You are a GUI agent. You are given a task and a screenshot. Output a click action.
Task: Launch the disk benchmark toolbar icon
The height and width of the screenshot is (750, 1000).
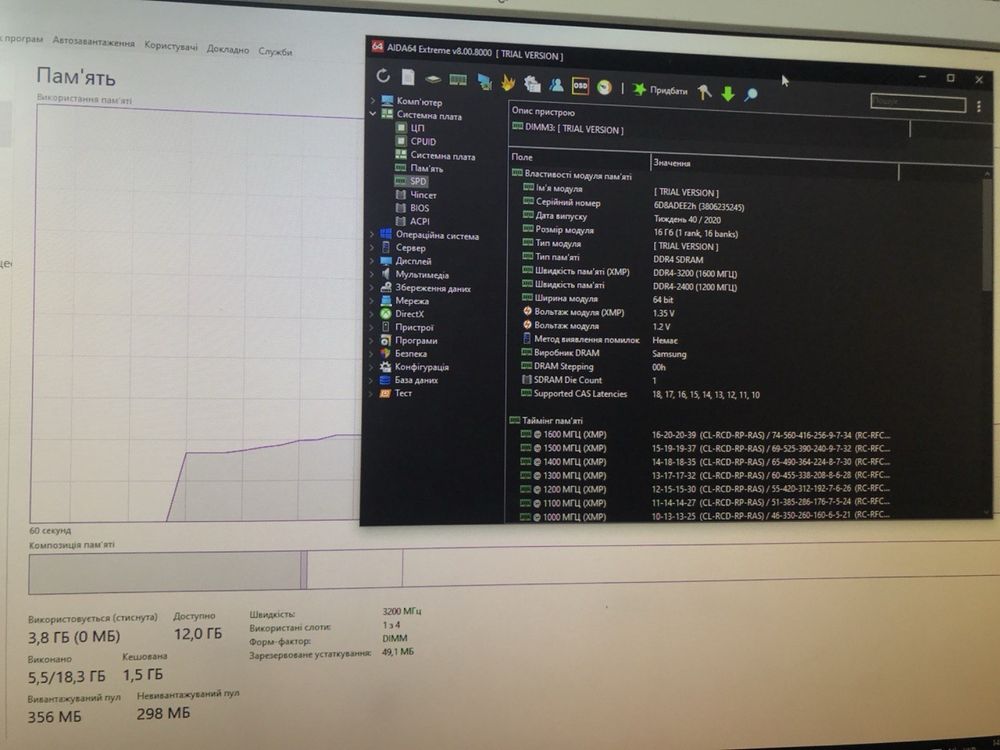[433, 79]
